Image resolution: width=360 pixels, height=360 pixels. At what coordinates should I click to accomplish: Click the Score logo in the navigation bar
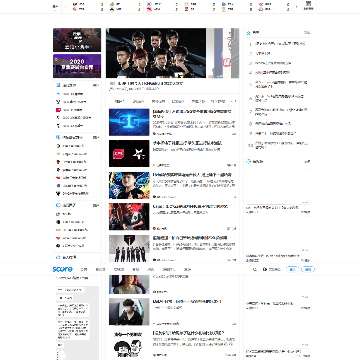[62, 269]
